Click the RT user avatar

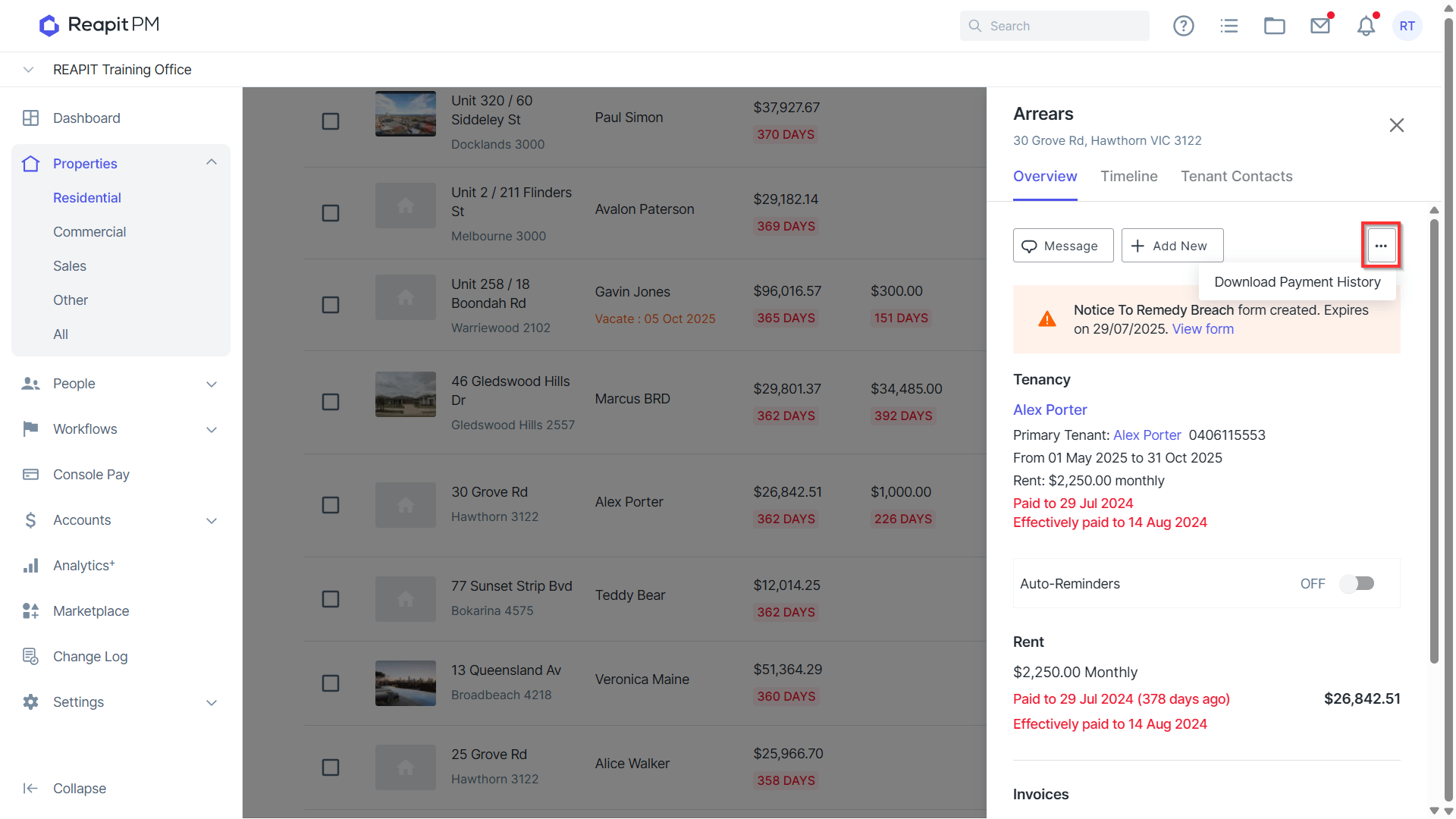(x=1407, y=26)
